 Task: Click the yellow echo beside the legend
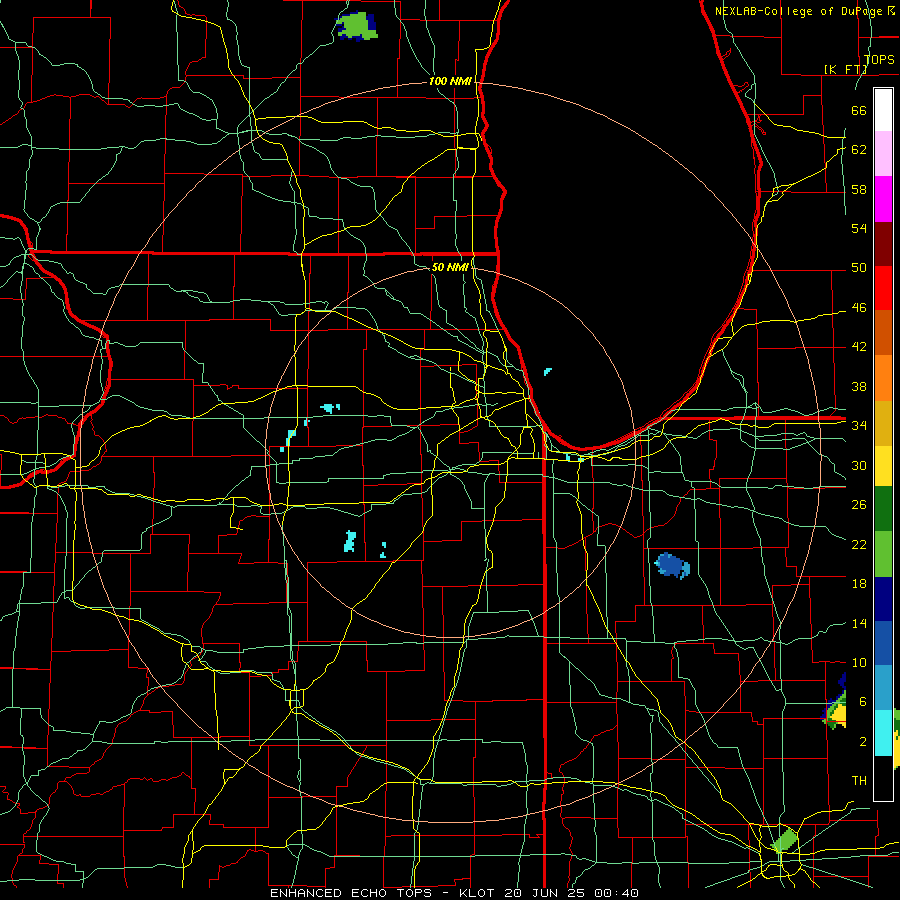tap(839, 715)
